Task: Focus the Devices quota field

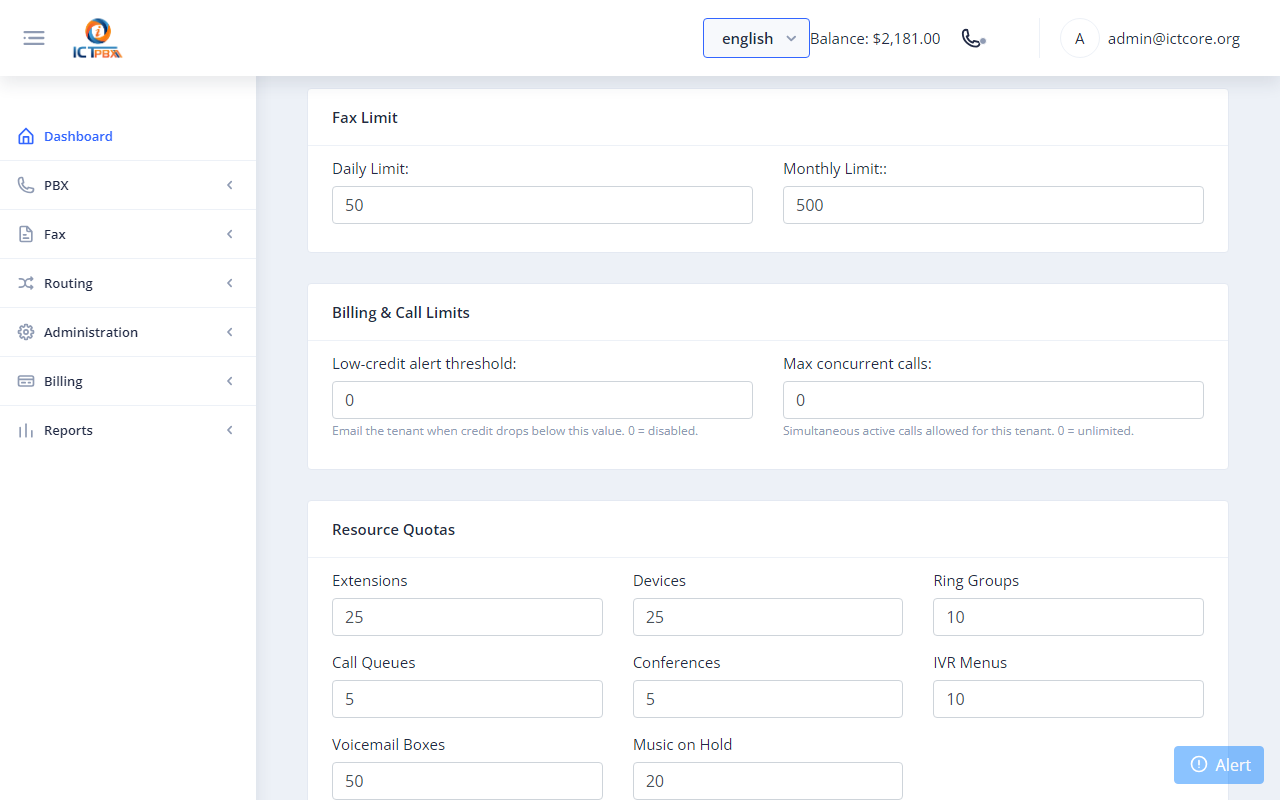Action: [x=768, y=617]
